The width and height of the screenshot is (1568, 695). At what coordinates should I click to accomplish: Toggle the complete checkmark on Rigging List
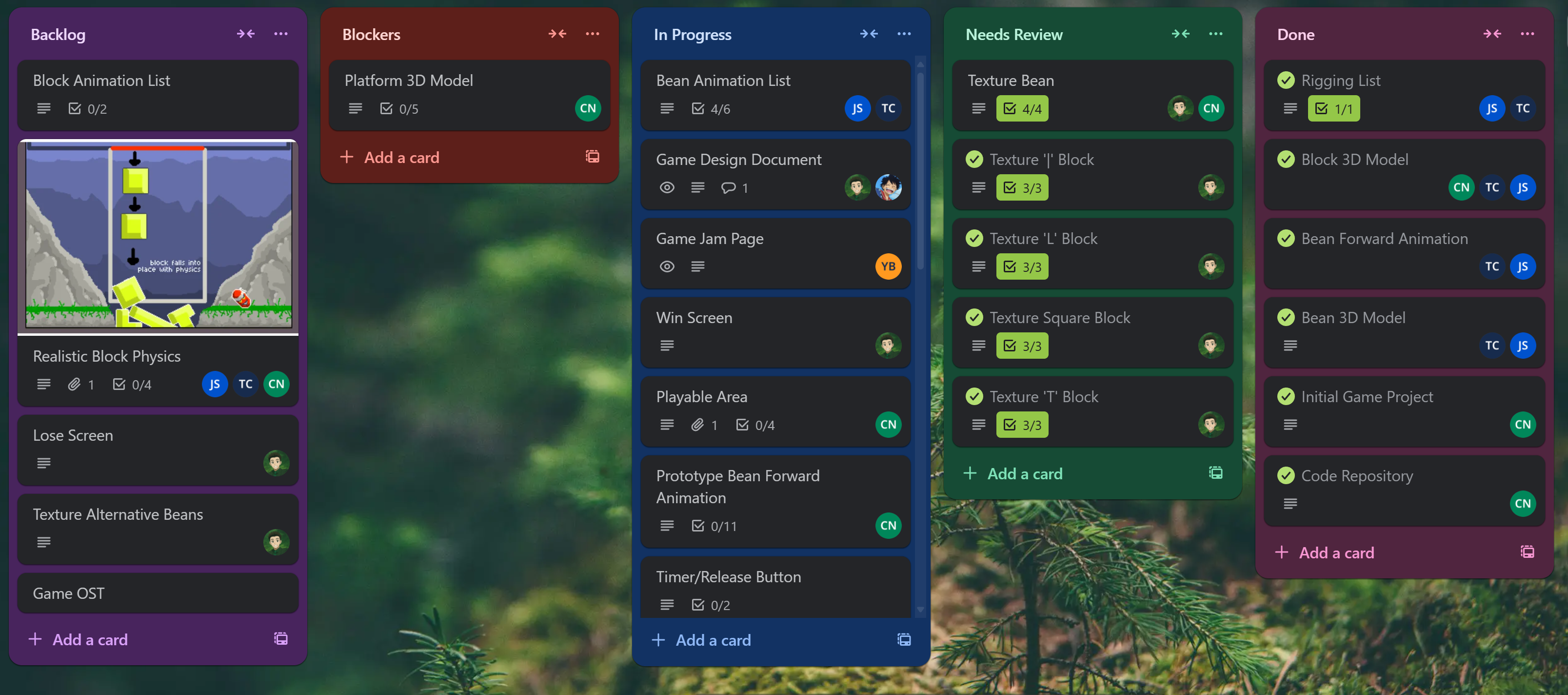point(1286,81)
